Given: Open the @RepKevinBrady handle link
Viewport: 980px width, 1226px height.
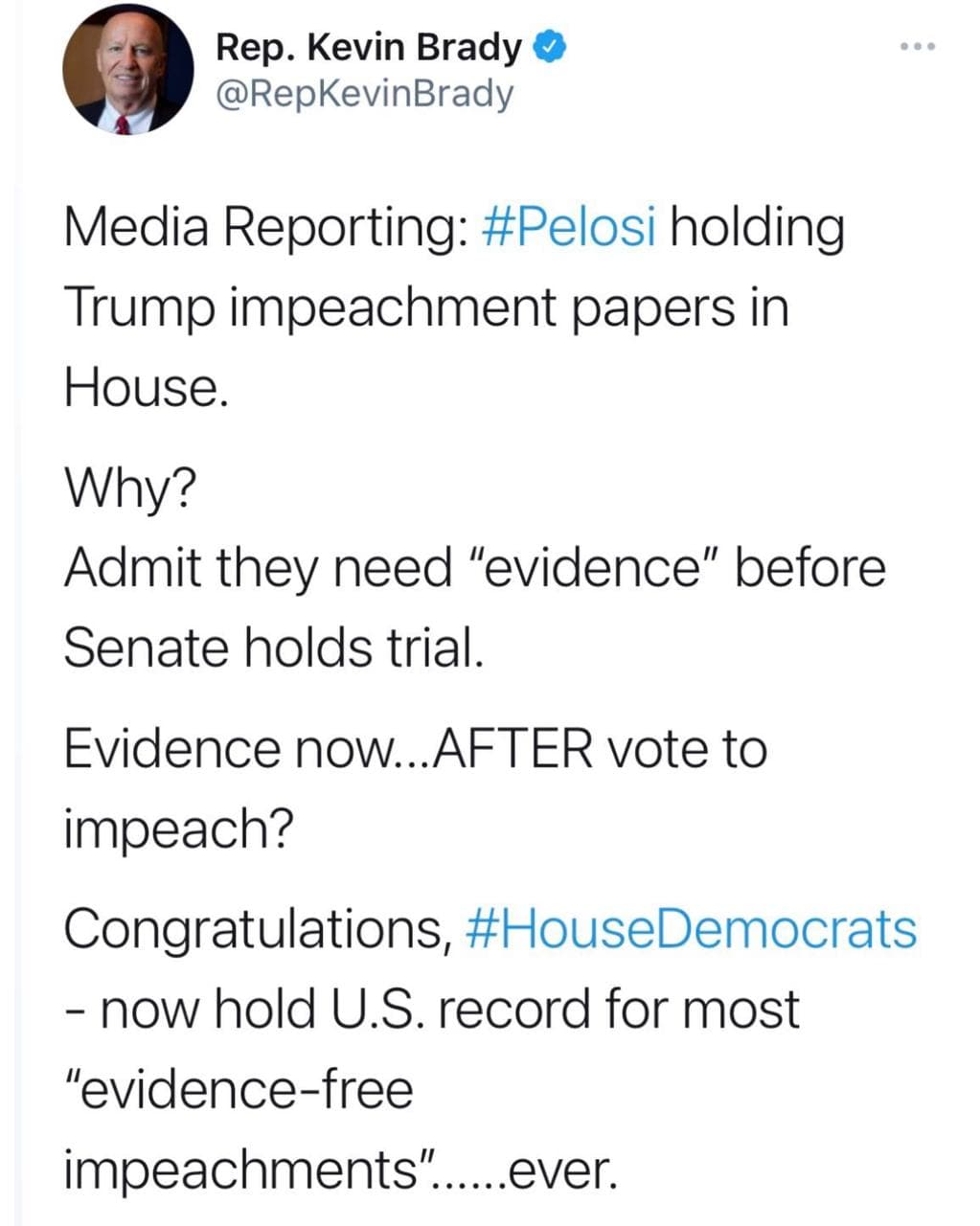Looking at the screenshot, I should pos(364,94).
